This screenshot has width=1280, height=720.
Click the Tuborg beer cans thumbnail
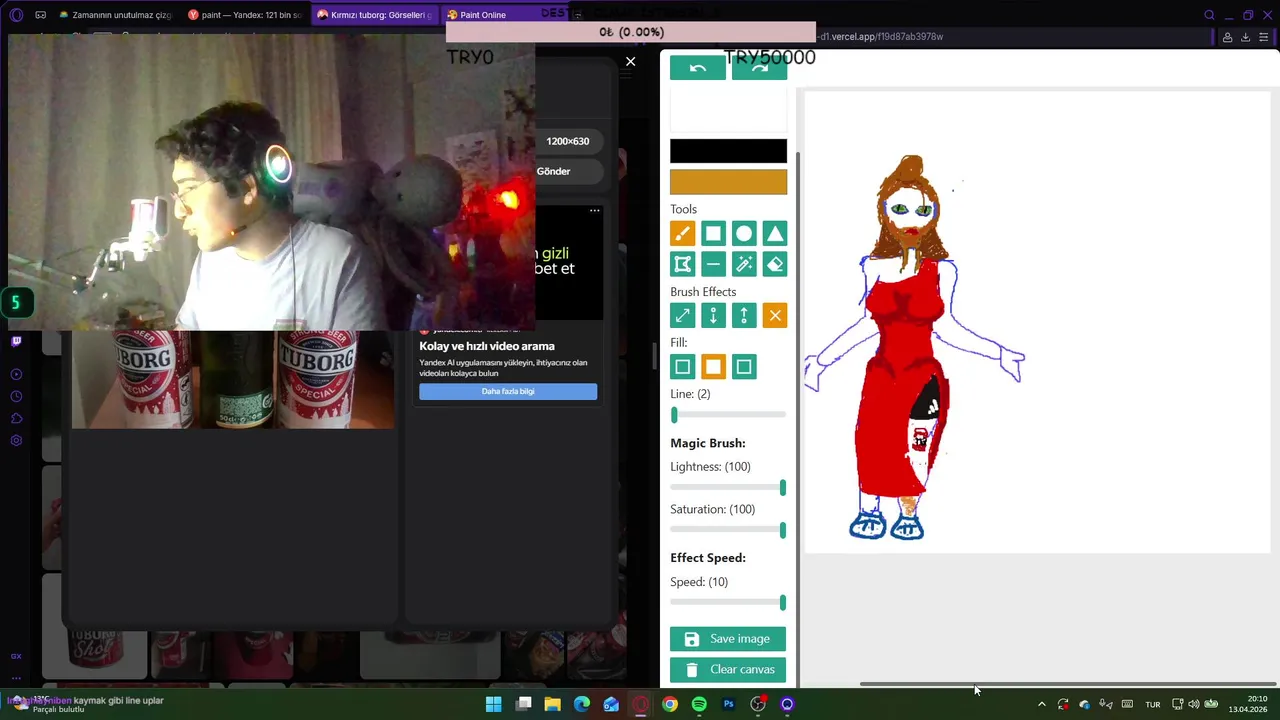pos(232,380)
